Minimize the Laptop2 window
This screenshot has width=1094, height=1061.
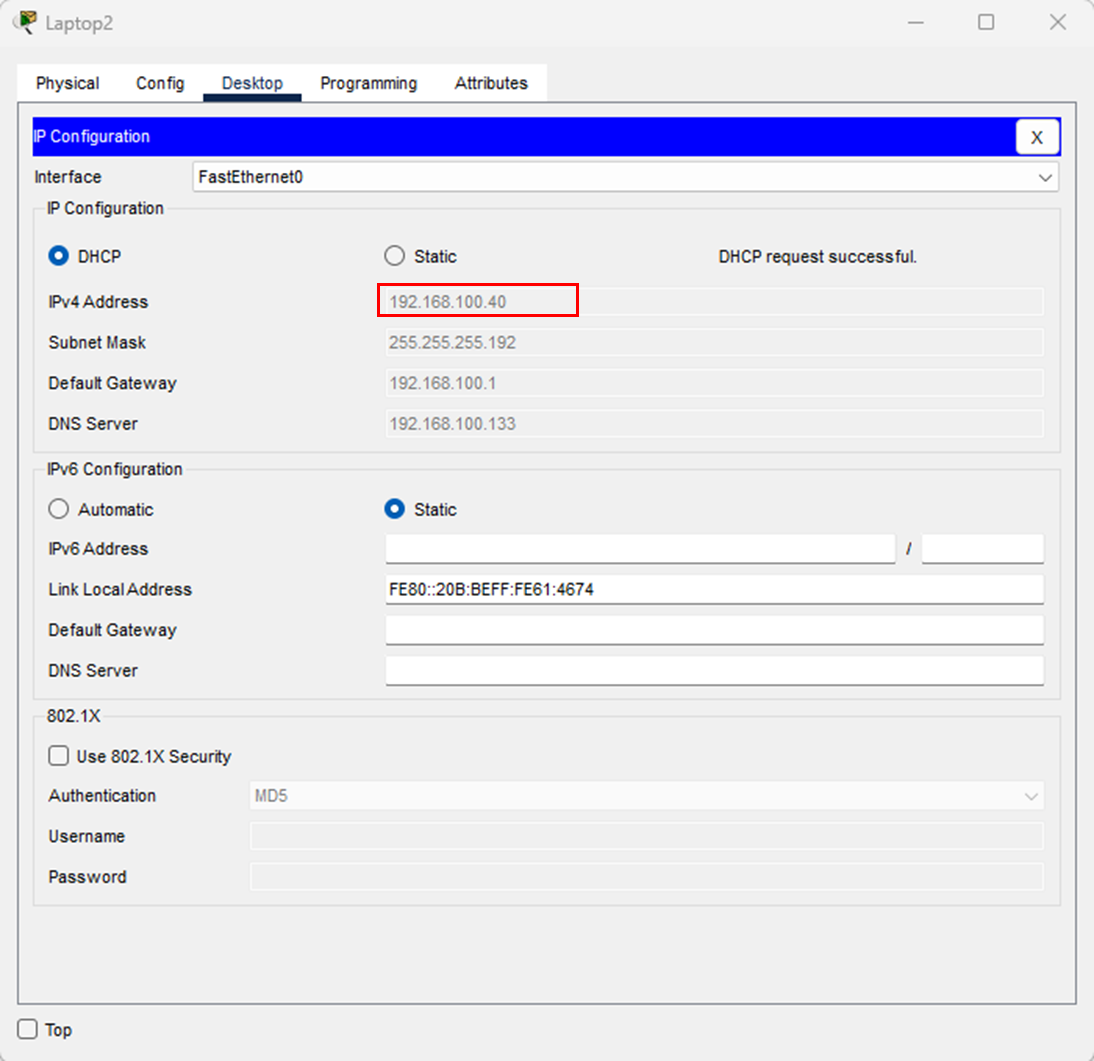[x=915, y=22]
